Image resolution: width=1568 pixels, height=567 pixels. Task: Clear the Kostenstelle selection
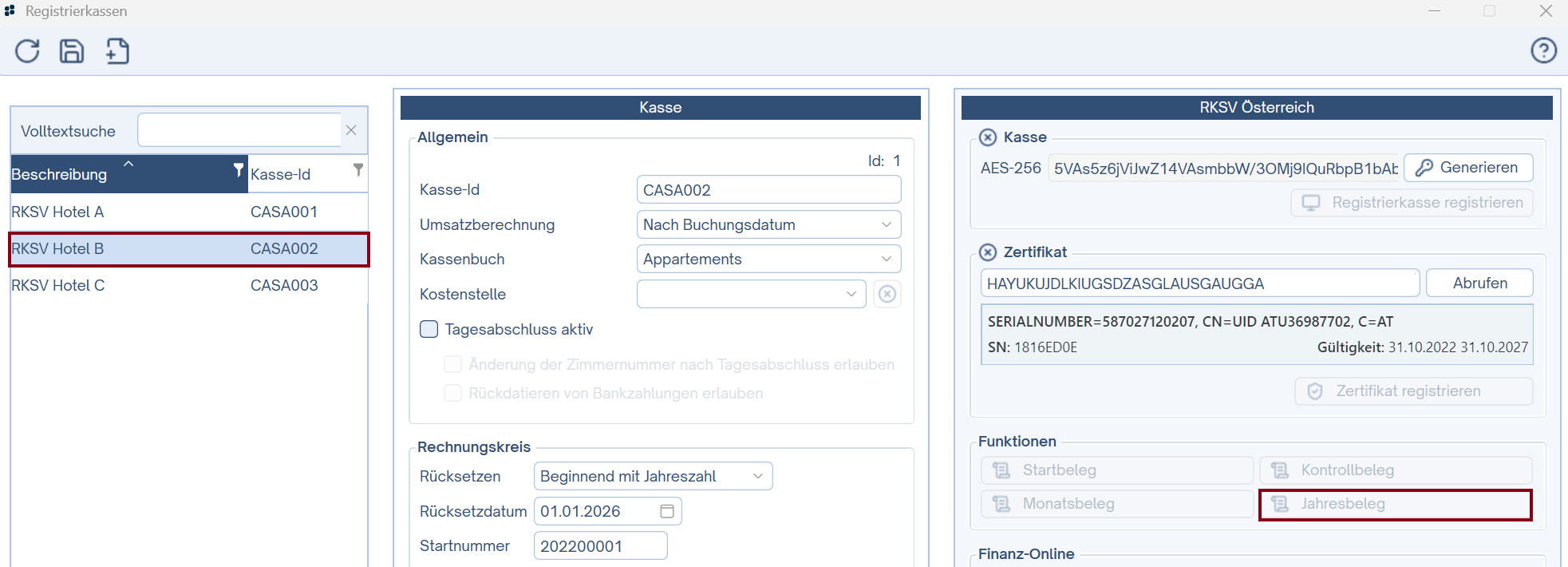[887, 294]
